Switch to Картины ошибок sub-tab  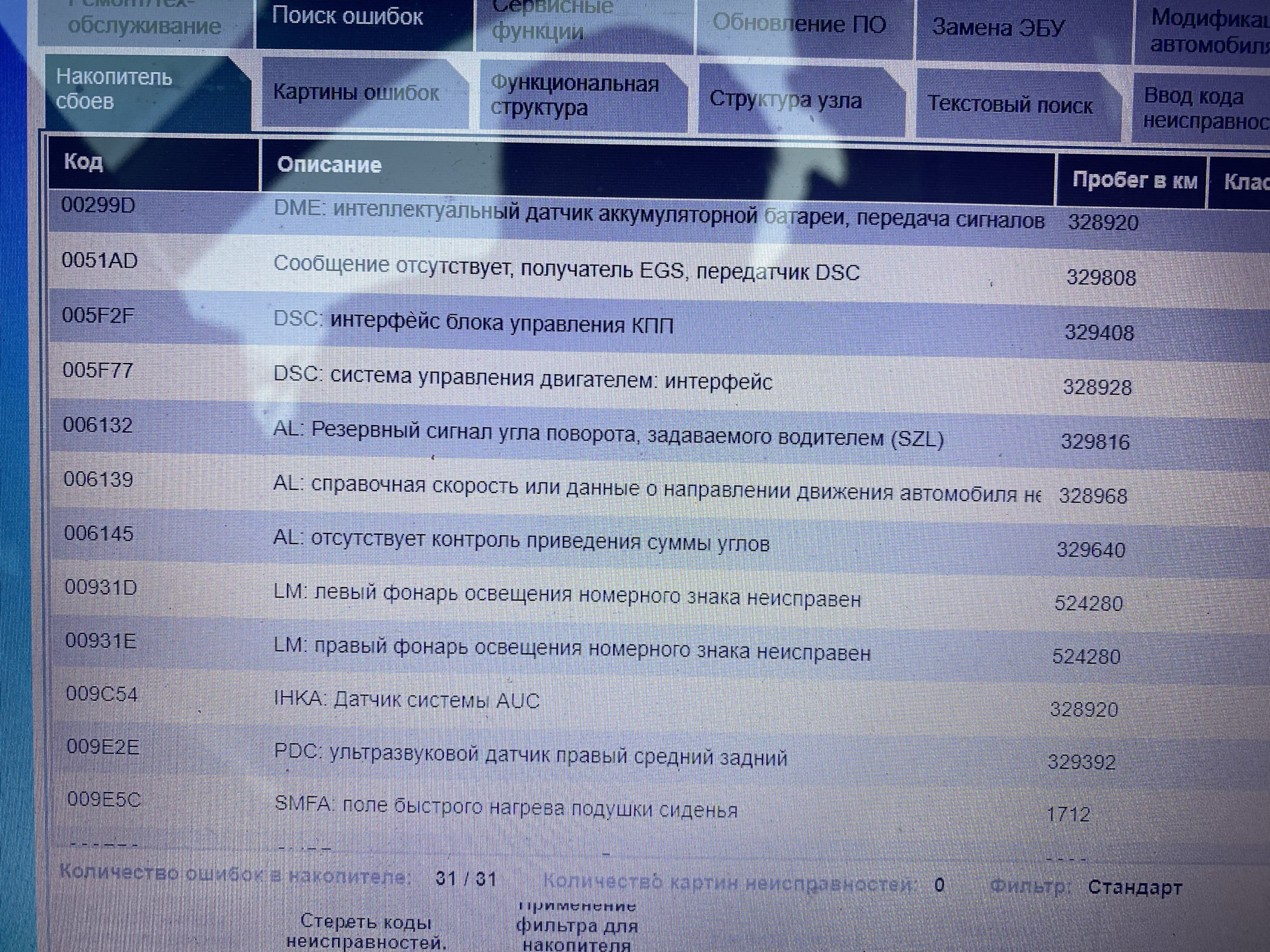click(x=364, y=93)
